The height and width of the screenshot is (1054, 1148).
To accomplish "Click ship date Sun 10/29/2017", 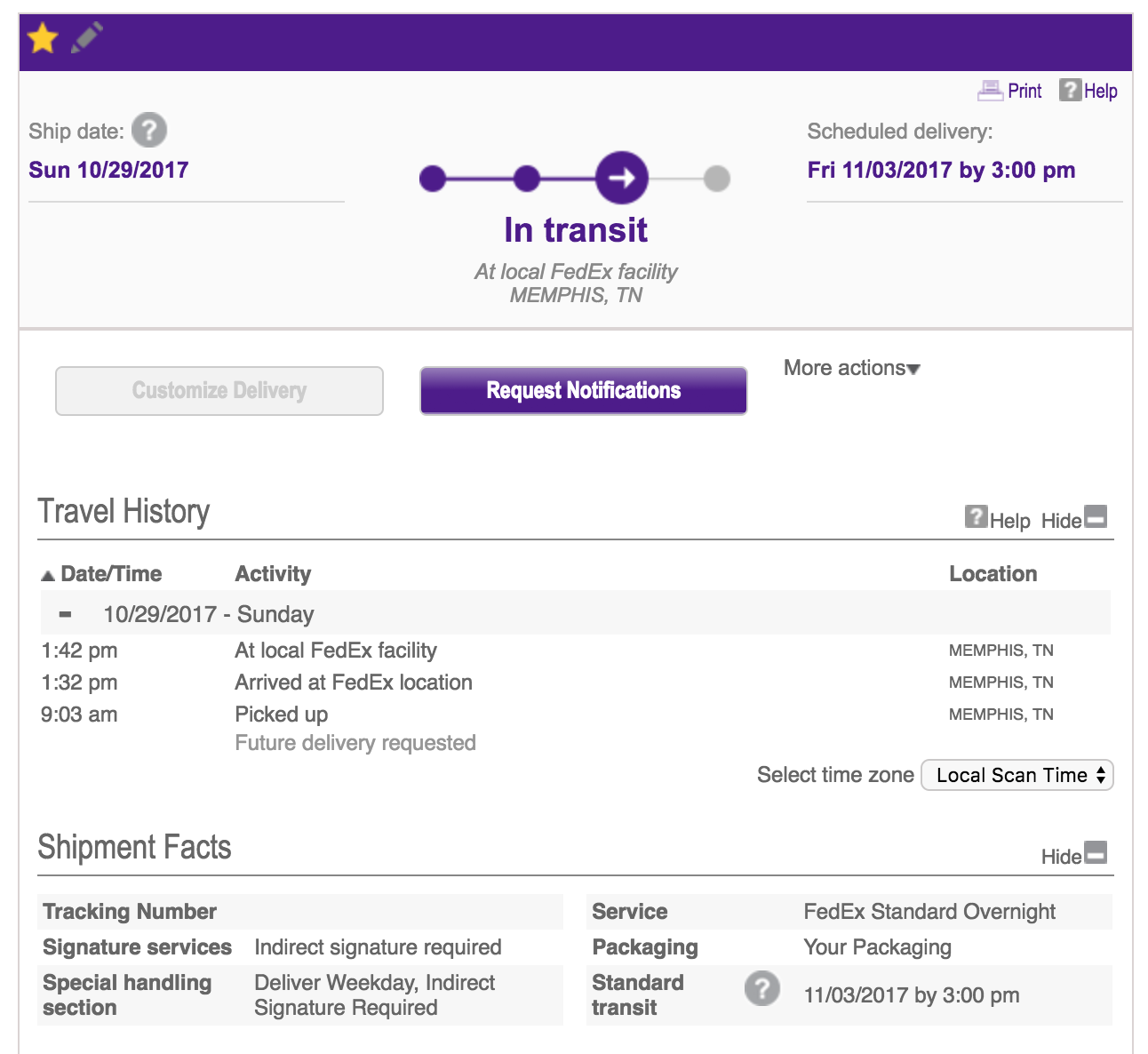I will pos(108,170).
